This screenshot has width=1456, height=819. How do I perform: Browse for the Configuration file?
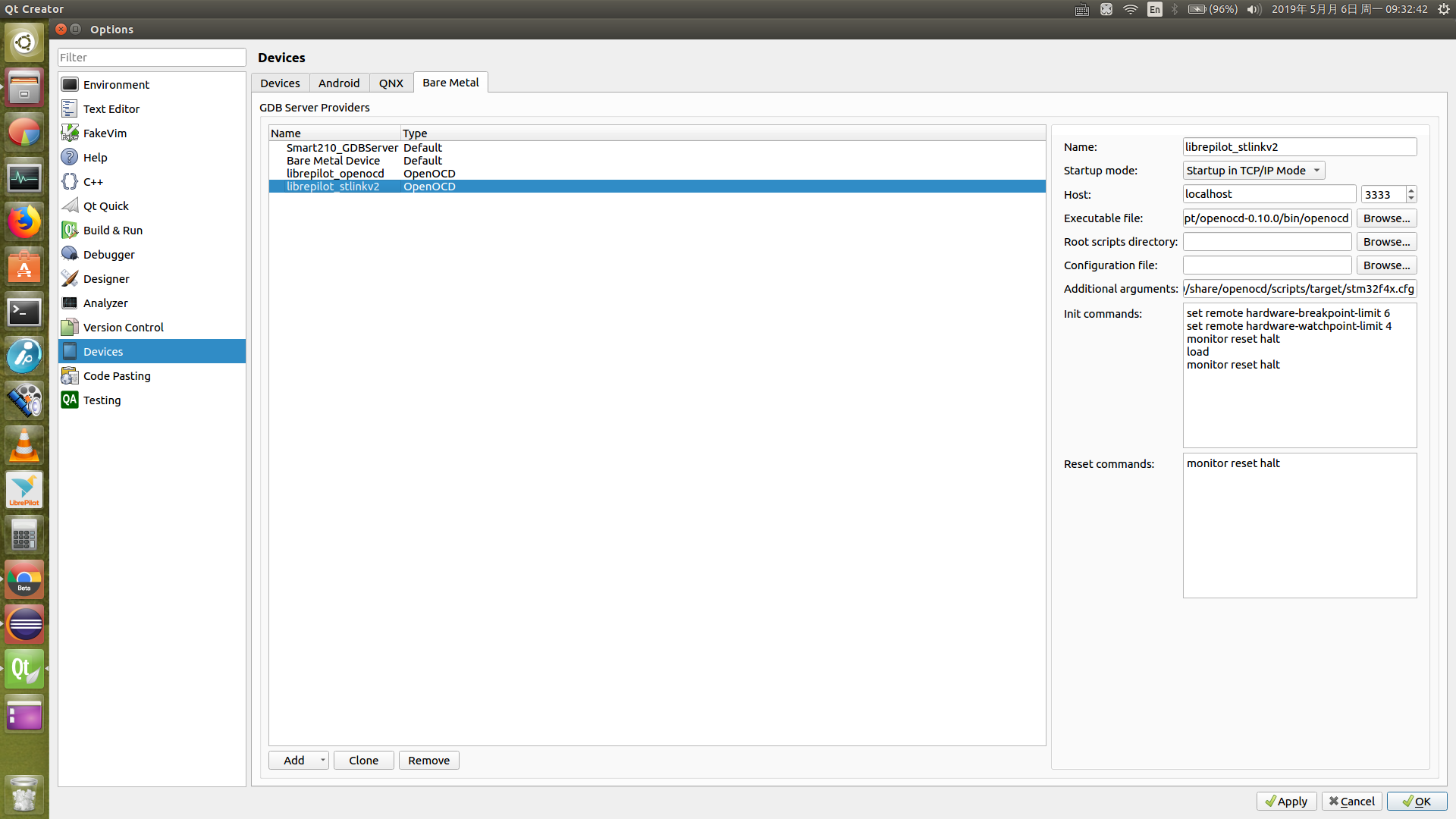coord(1386,265)
